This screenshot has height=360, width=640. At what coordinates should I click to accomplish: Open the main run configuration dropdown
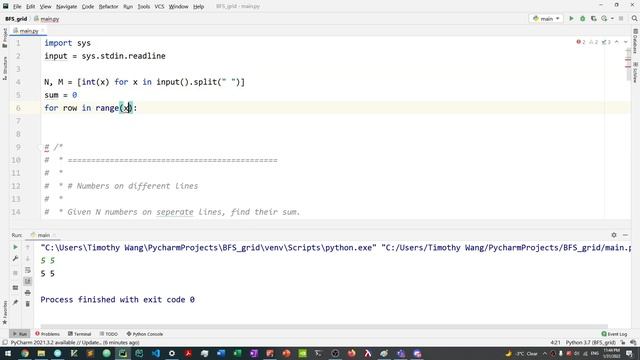[x=546, y=19]
